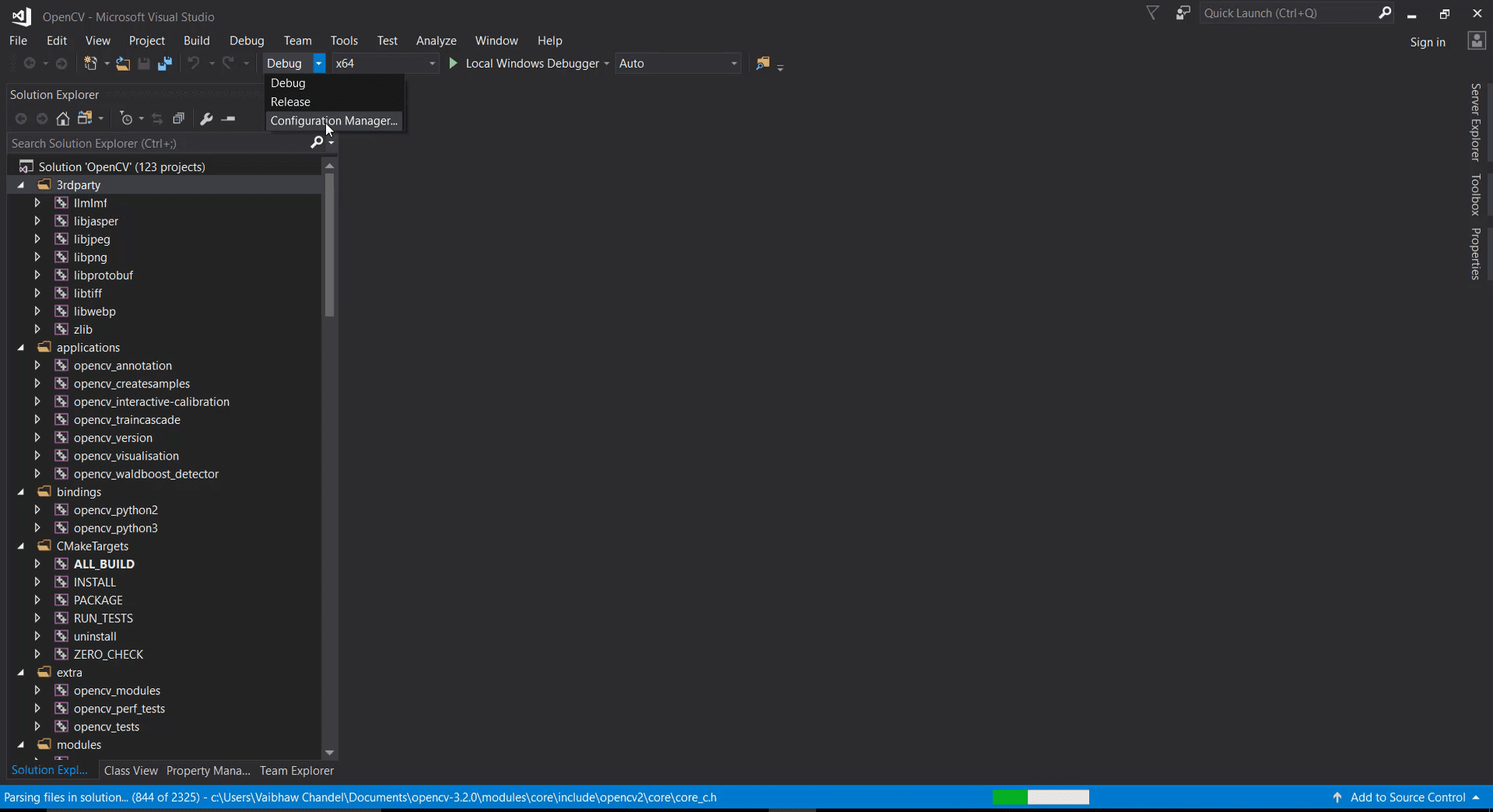Select ZERO_CHECK project
The image size is (1493, 812).
(x=108, y=655)
